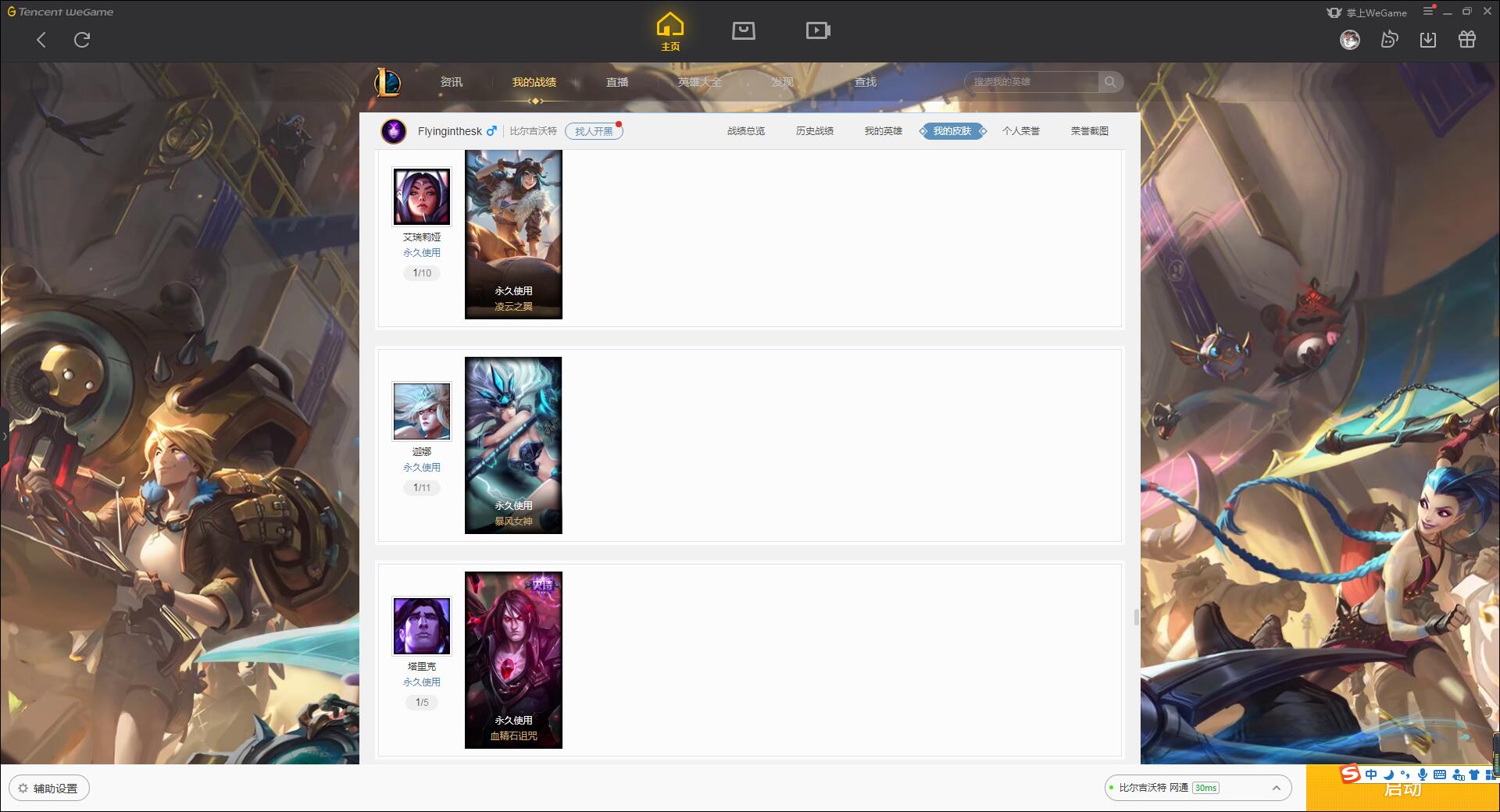Click the page vertical scrollbar handle
Screen dimensions: 1500x812
[x=1137, y=617]
